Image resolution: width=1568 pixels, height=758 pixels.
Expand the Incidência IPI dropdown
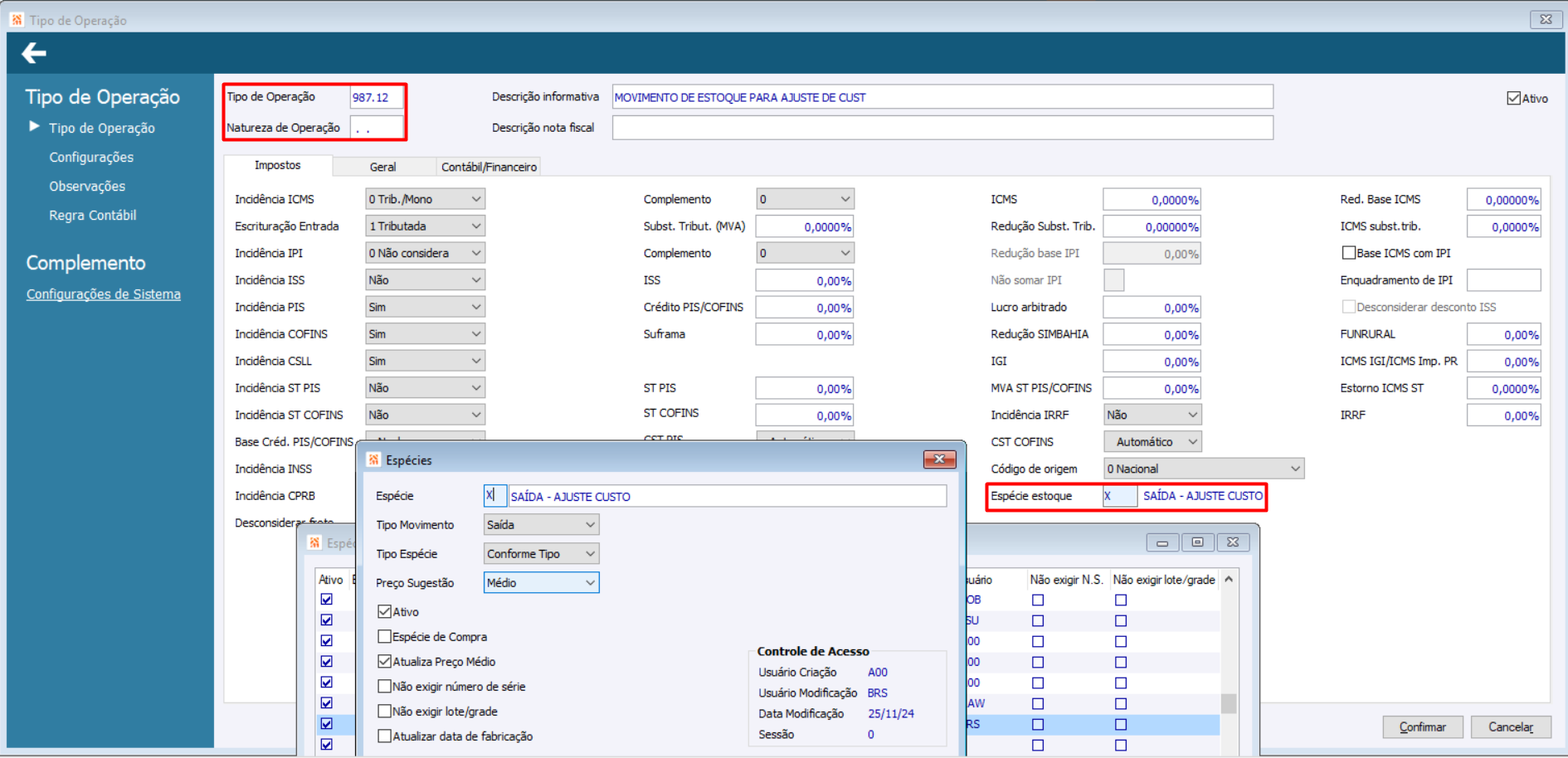coord(425,253)
